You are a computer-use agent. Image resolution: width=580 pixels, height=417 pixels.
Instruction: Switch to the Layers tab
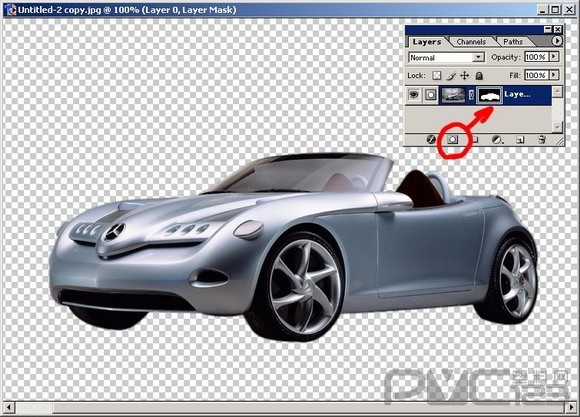point(427,42)
